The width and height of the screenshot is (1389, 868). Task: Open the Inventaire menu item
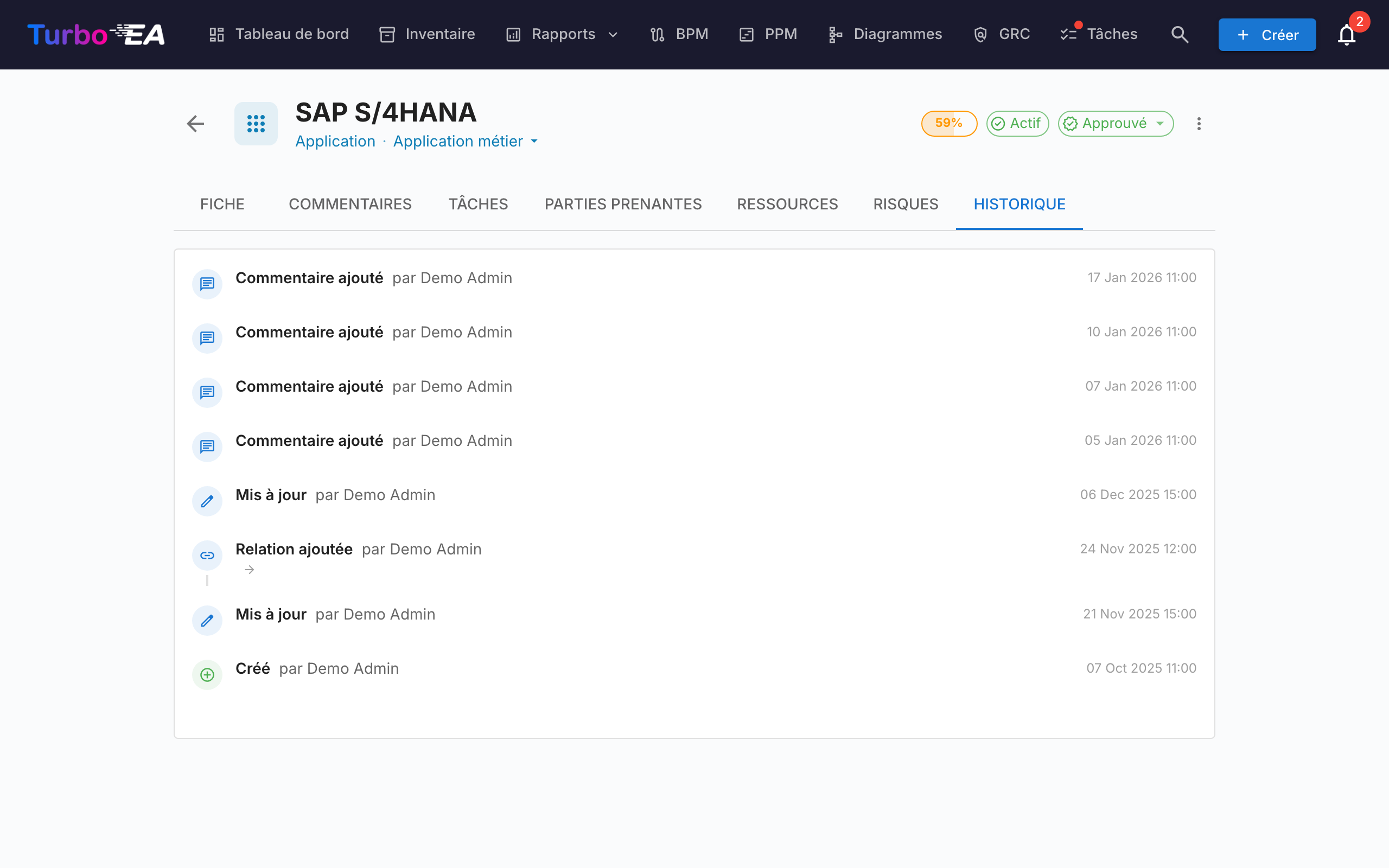point(427,34)
